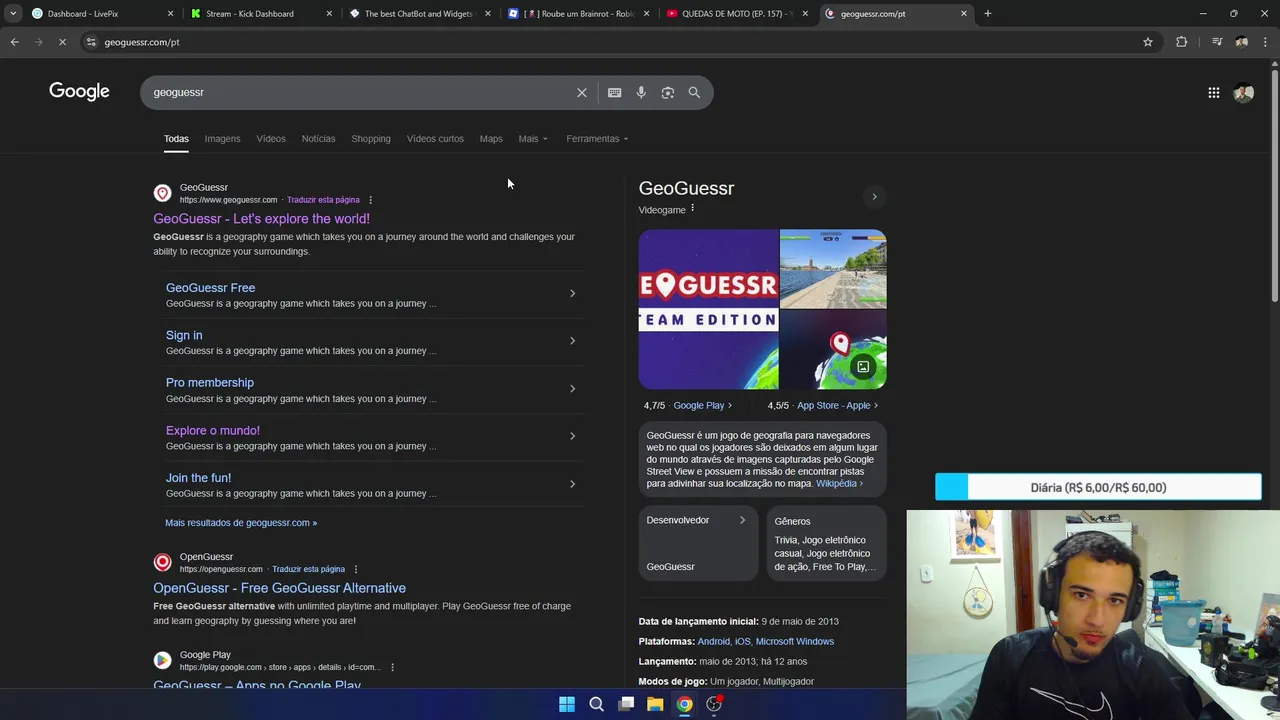Open the Chrome extensions puzzle icon

[x=1182, y=42]
